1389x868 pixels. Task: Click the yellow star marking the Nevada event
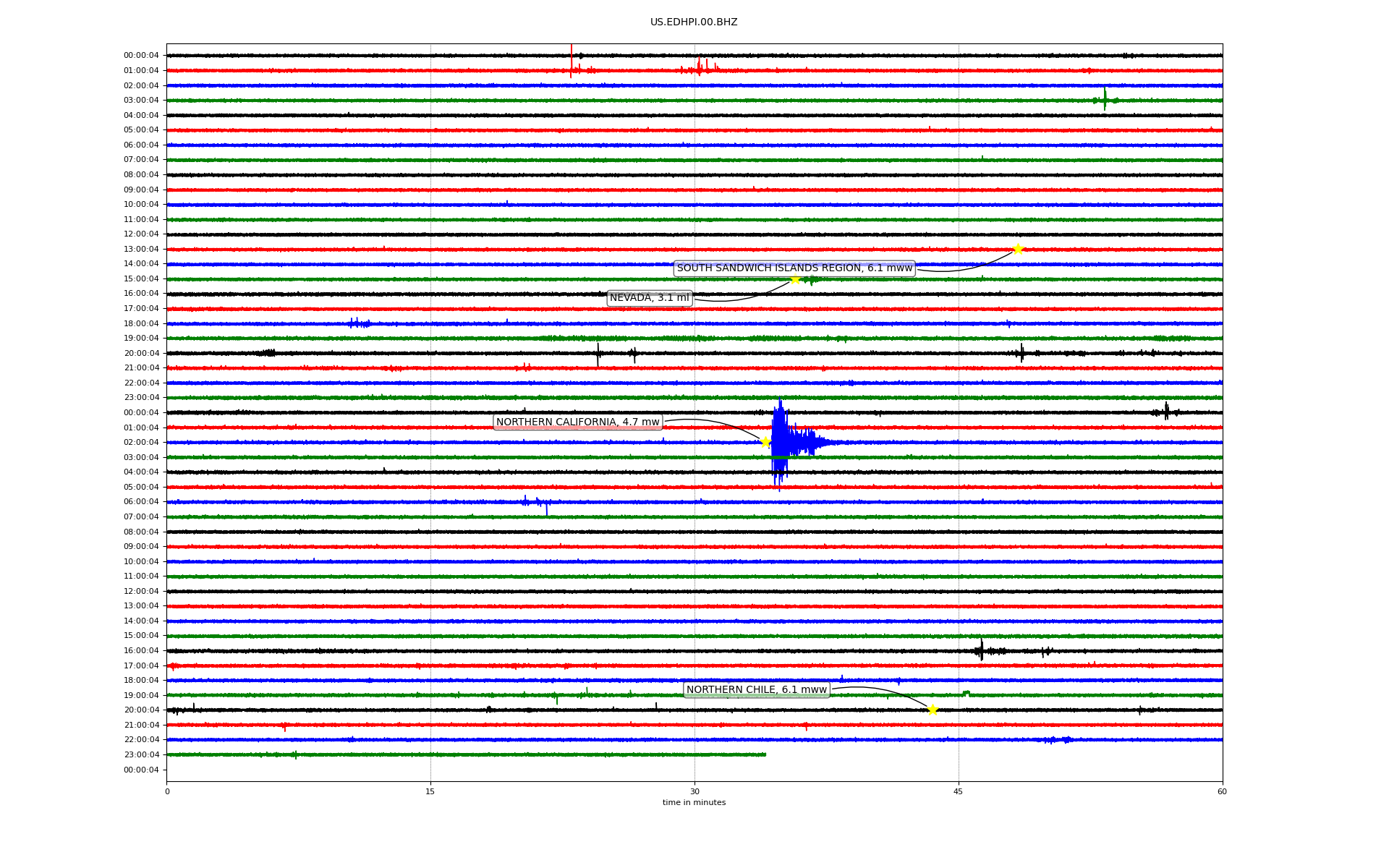pyautogui.click(x=795, y=279)
